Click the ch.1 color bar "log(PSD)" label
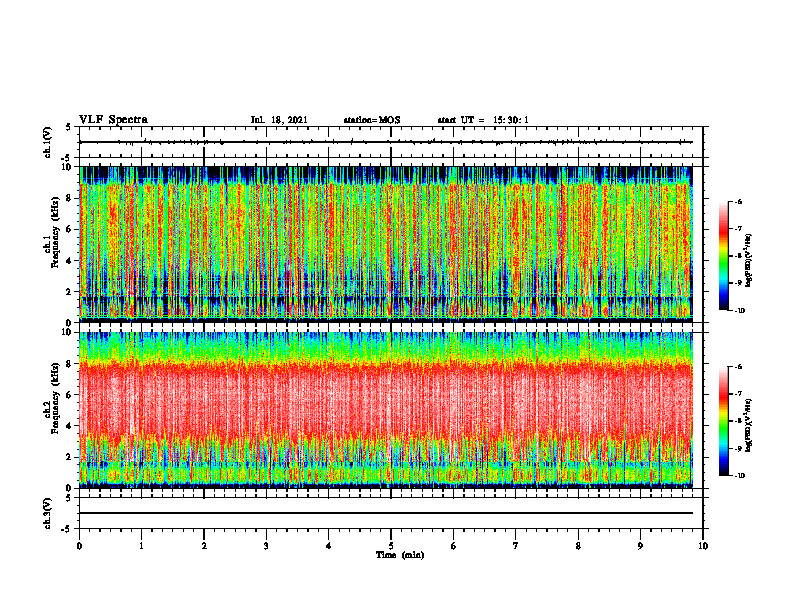The image size is (792, 612). 749,260
